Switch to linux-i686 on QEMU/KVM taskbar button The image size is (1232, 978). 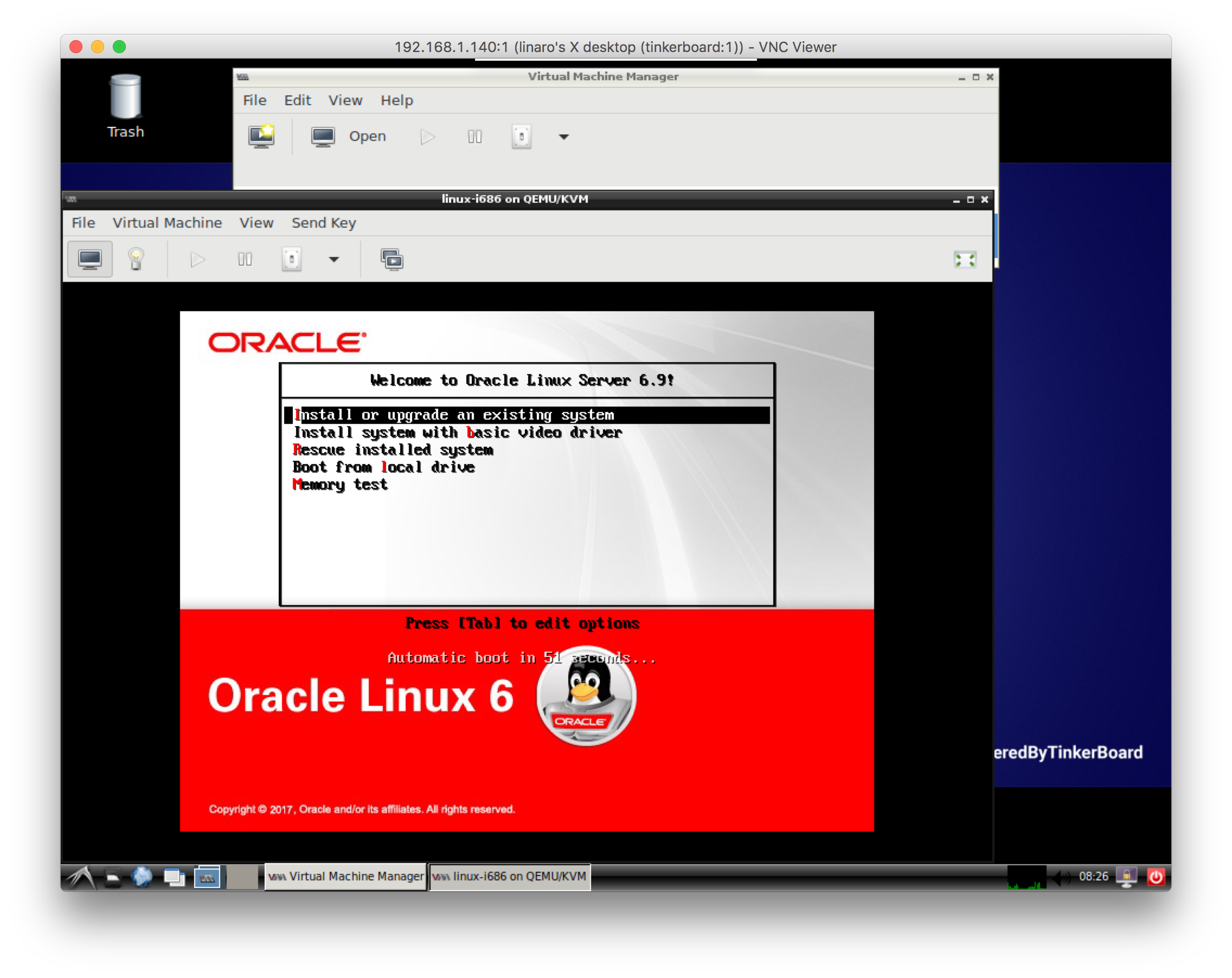(x=510, y=877)
